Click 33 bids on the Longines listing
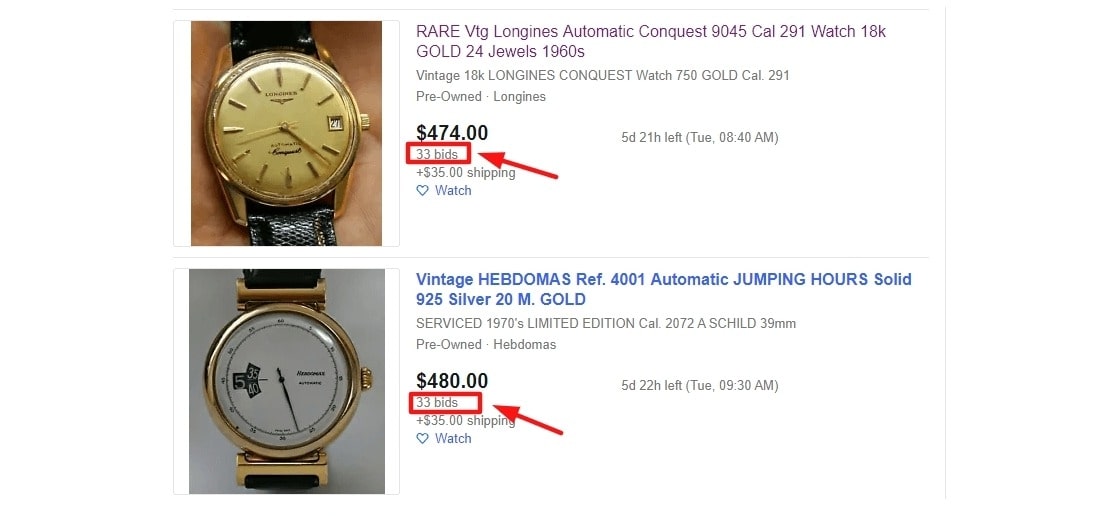 (x=437, y=155)
